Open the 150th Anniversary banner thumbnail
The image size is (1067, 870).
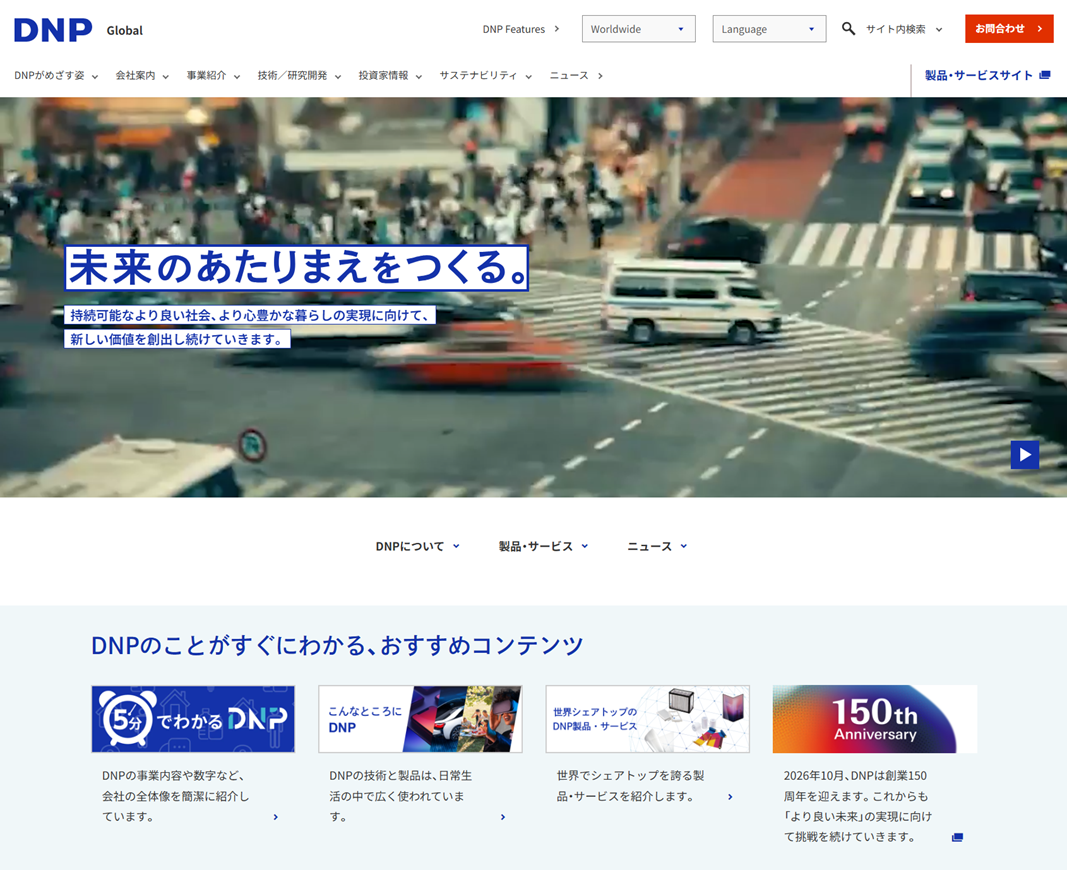click(x=874, y=719)
